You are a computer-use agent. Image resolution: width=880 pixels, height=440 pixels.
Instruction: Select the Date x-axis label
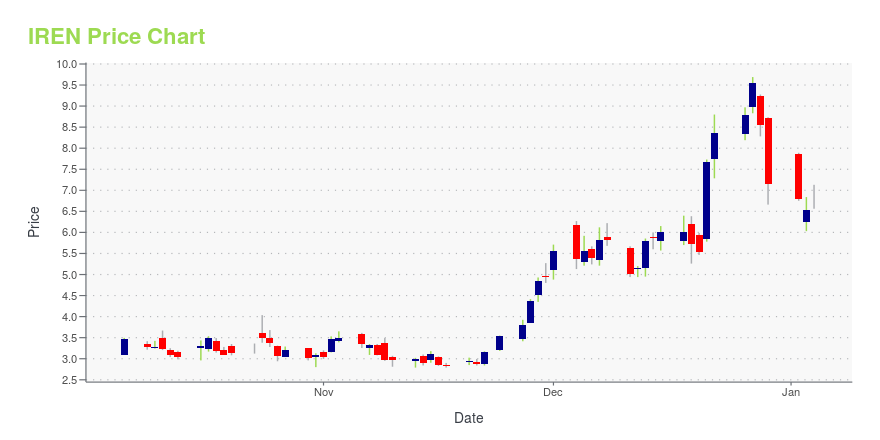click(x=469, y=418)
